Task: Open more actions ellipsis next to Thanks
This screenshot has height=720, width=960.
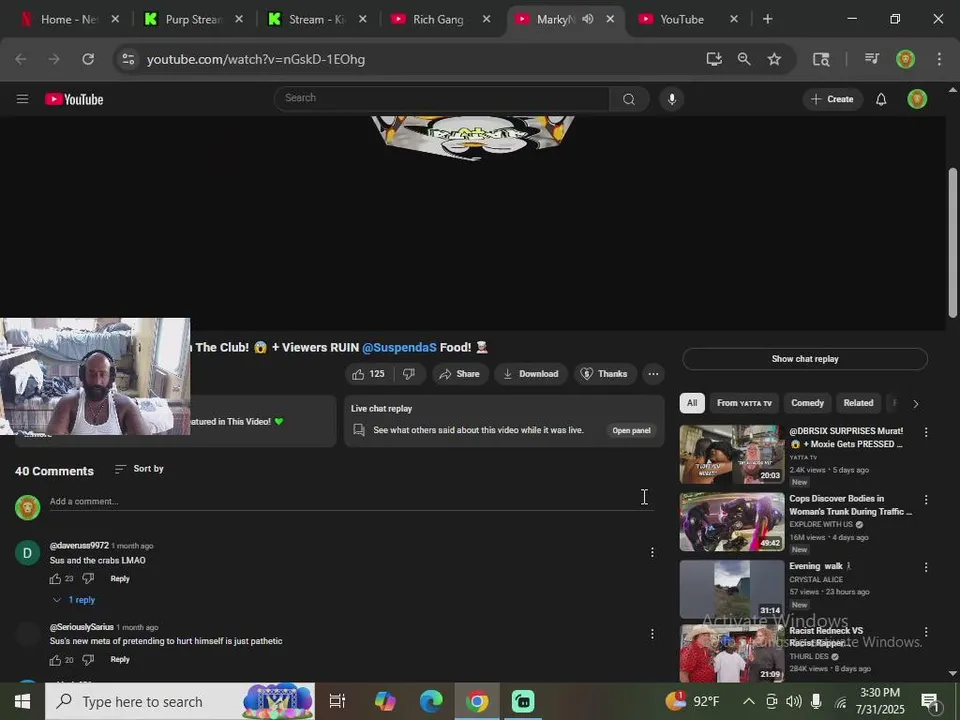Action: 653,374
